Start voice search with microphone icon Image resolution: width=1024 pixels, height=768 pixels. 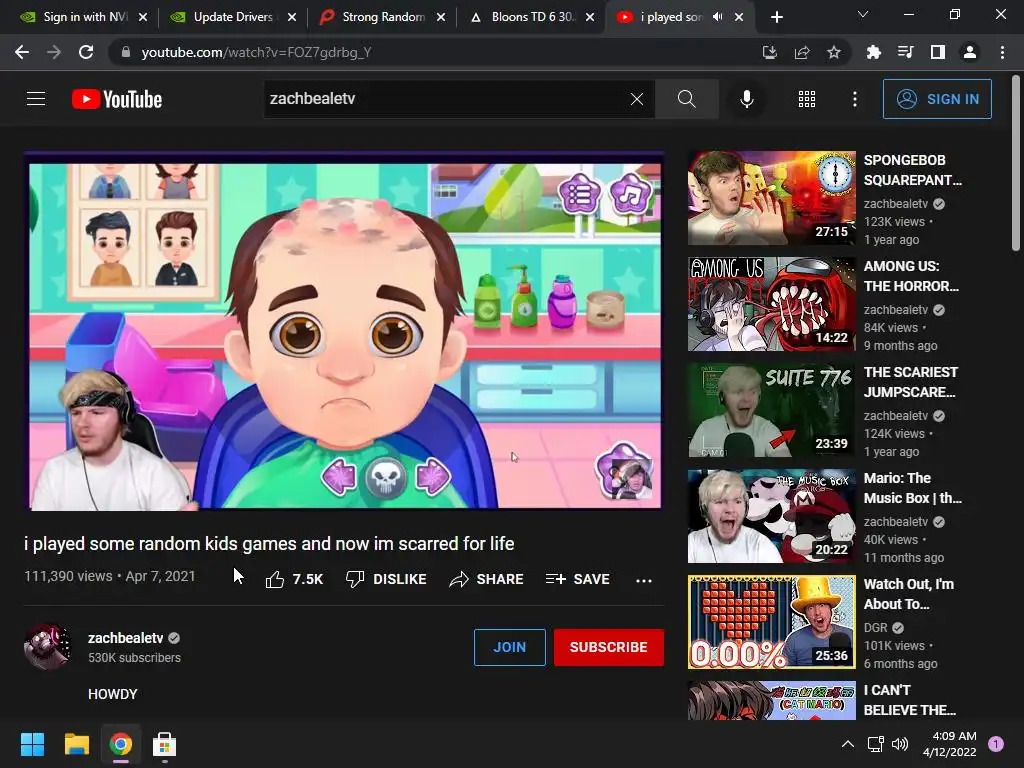(746, 99)
